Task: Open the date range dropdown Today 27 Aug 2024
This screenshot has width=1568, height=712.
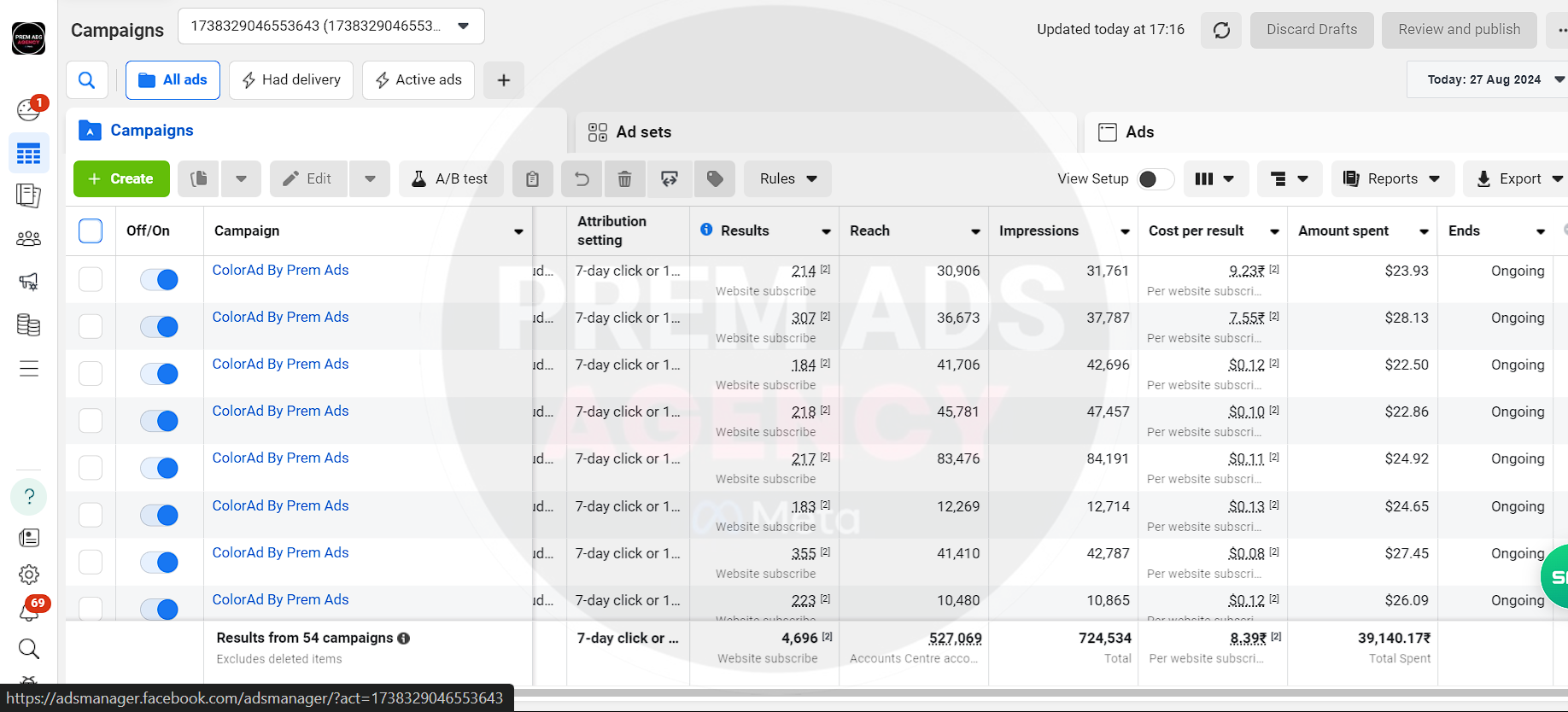Action: click(x=1488, y=79)
